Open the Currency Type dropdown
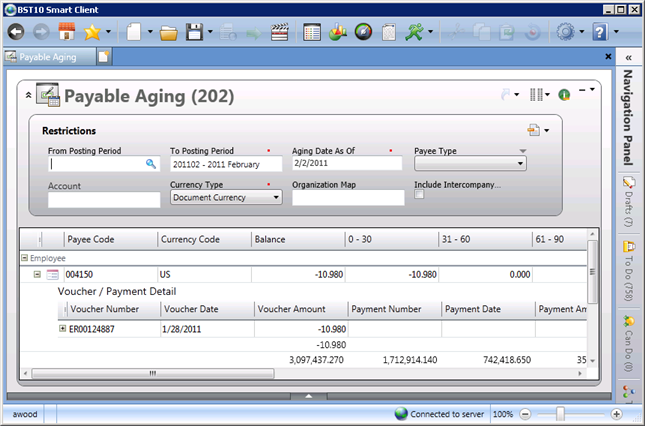The height and width of the screenshot is (426, 645). pyautogui.click(x=276, y=198)
